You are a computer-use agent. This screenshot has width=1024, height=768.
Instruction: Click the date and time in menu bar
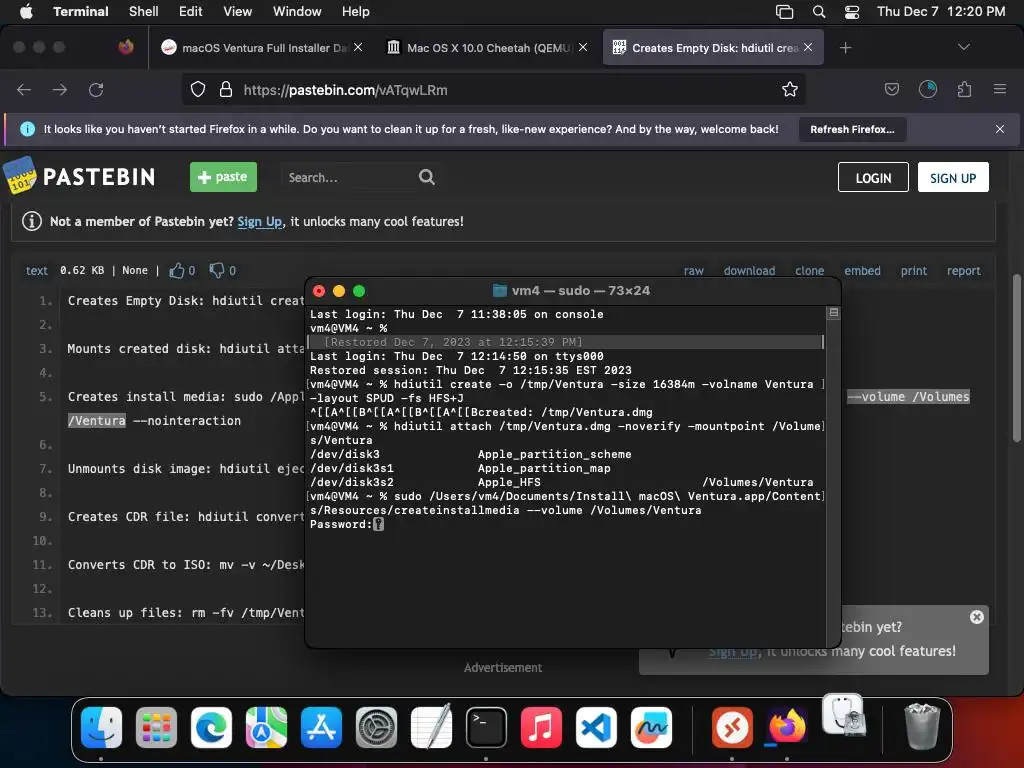point(941,11)
